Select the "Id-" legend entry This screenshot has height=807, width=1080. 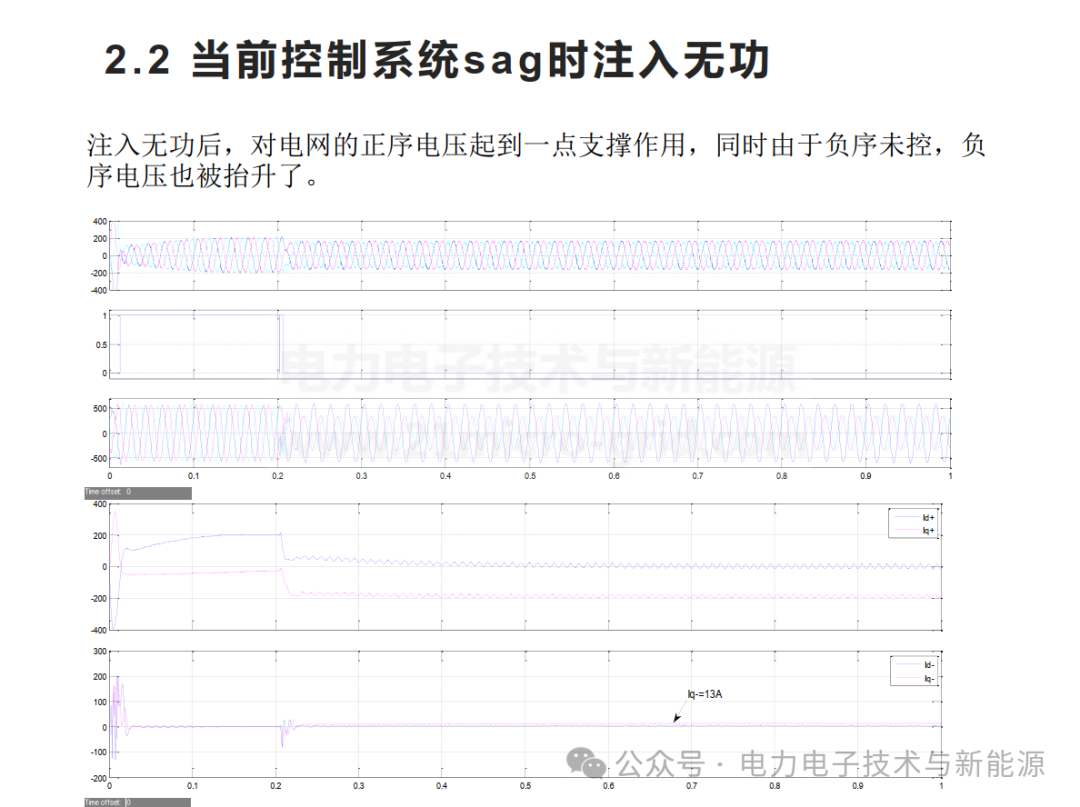[x=913, y=665]
